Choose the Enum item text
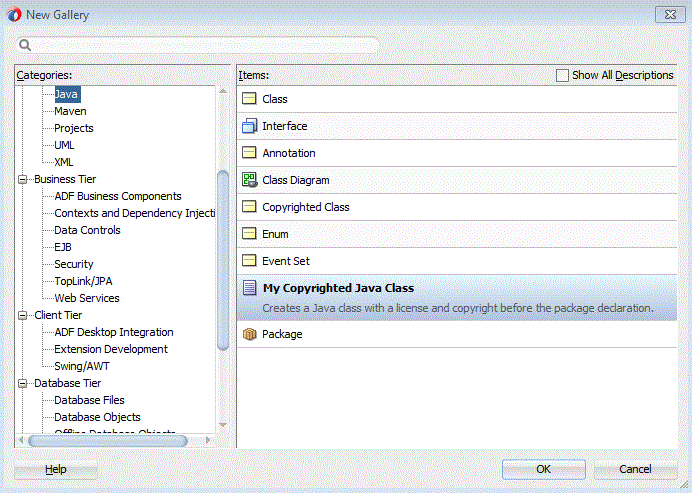Screen dimensions: 692x493 pyautogui.click(x=275, y=234)
